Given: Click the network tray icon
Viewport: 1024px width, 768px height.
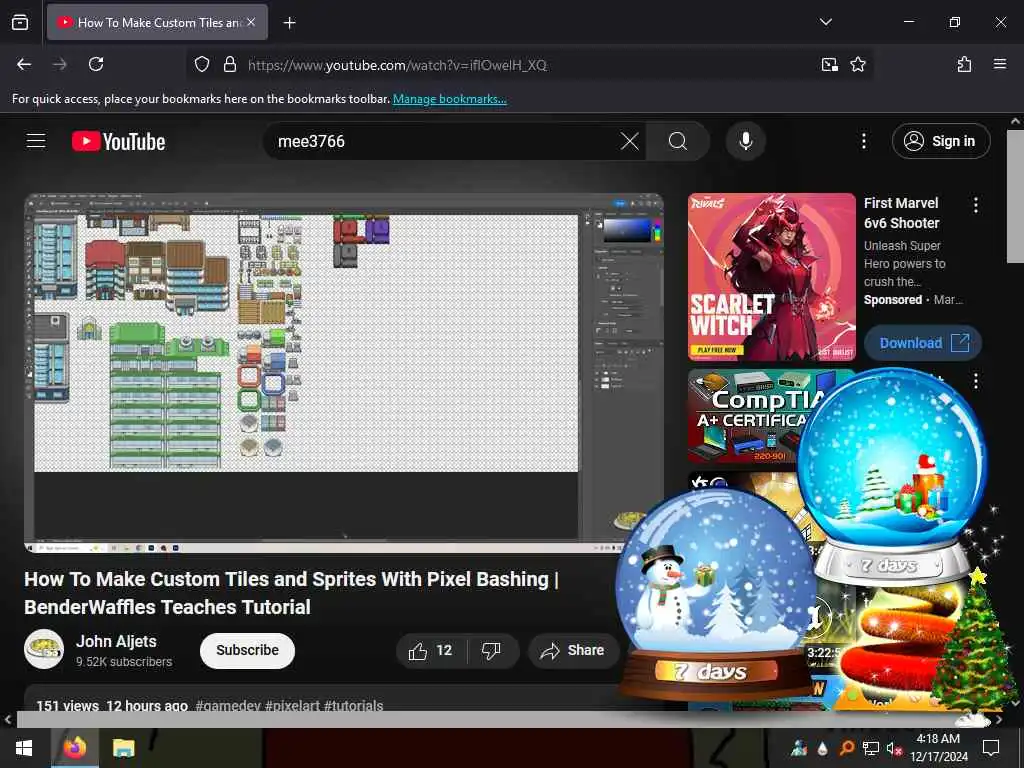Looking at the screenshot, I should pyautogui.click(x=870, y=748).
